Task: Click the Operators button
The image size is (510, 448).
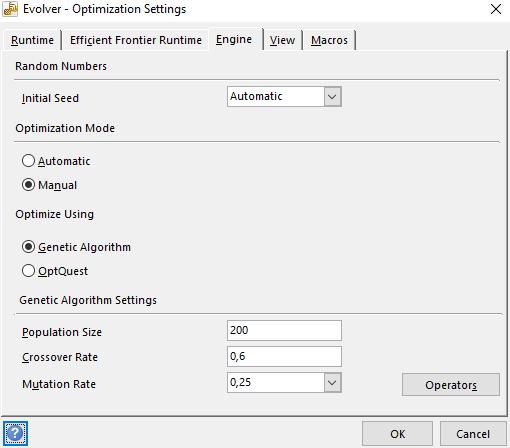Action: pyautogui.click(x=451, y=385)
